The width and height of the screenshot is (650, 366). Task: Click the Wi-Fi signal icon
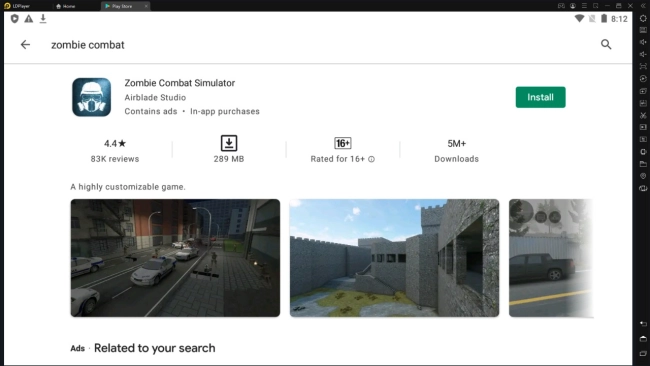coord(579,19)
